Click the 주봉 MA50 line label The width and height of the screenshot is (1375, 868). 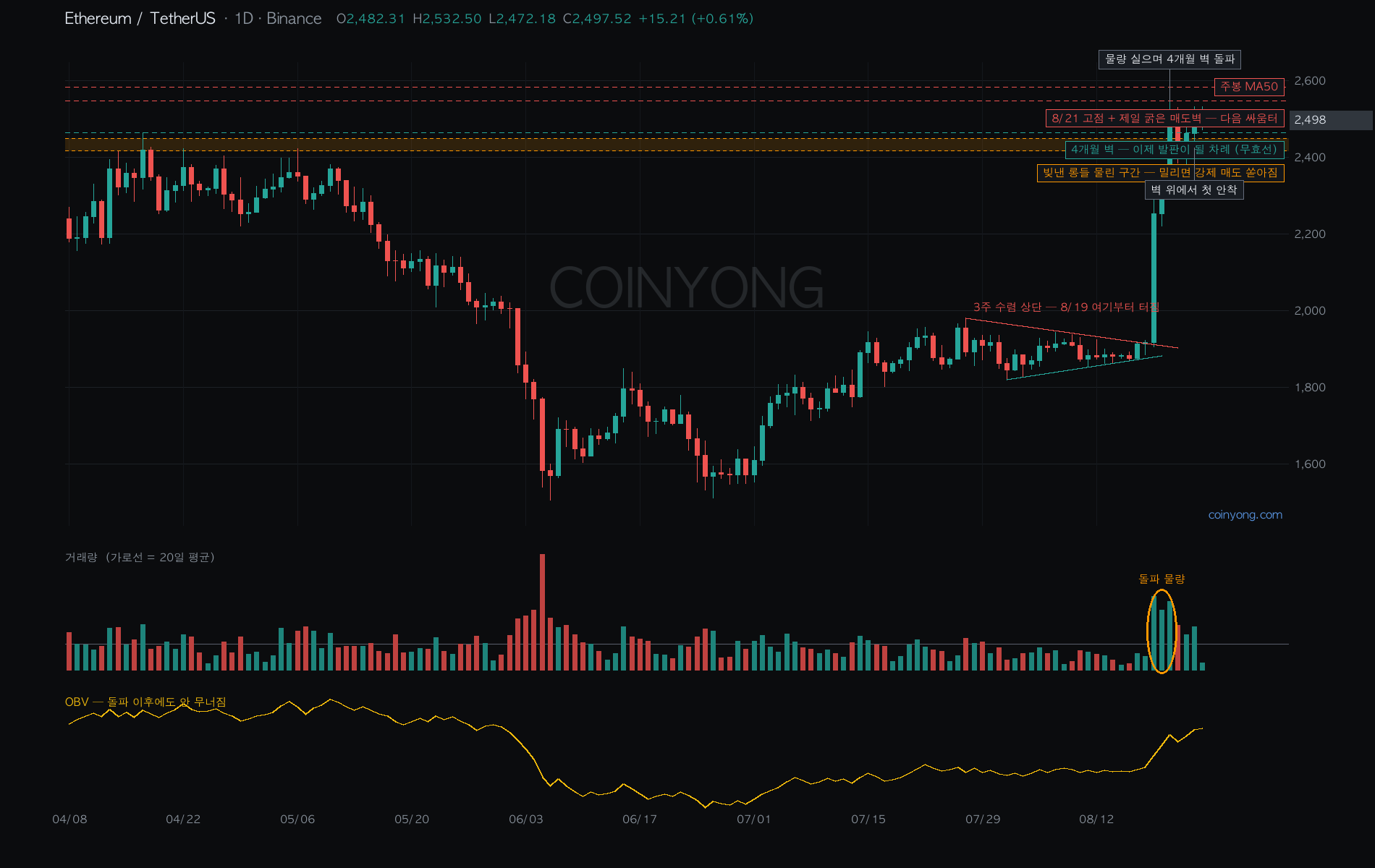pyautogui.click(x=1249, y=87)
